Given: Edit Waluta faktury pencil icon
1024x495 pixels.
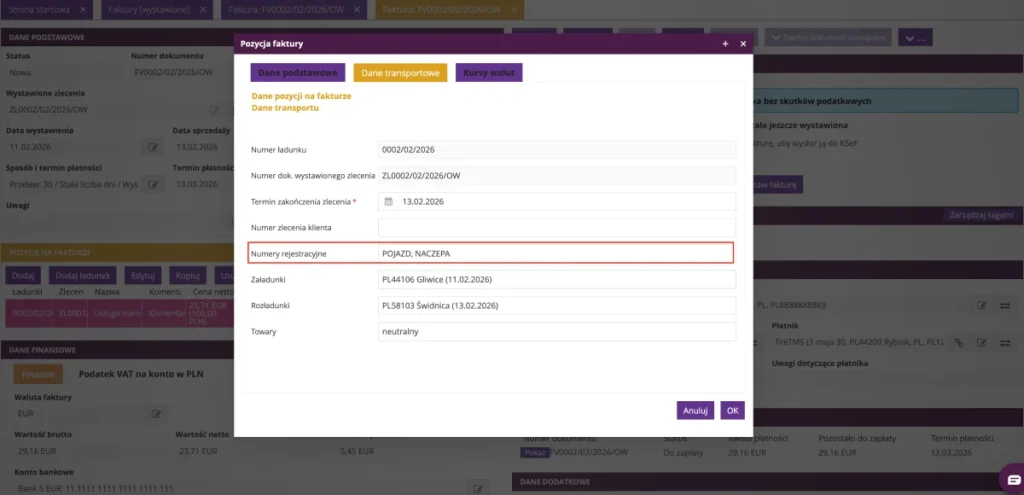Looking at the screenshot, I should (x=156, y=413).
